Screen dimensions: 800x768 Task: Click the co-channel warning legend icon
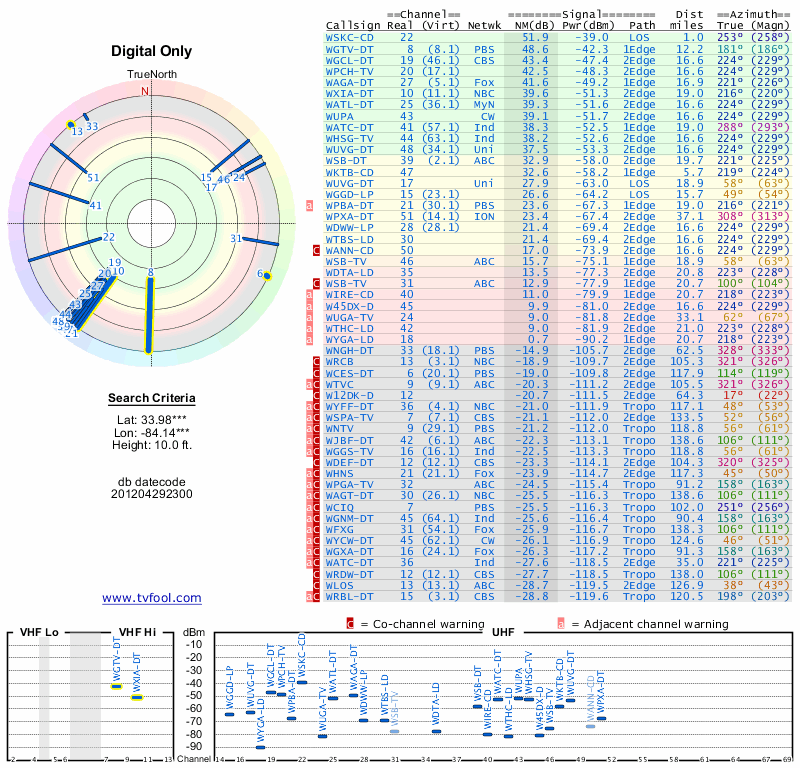[x=350, y=624]
